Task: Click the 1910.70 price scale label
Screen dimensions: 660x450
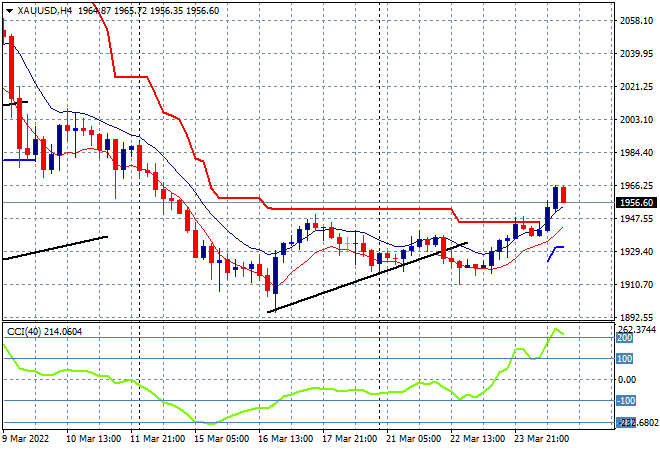Action: pos(636,285)
